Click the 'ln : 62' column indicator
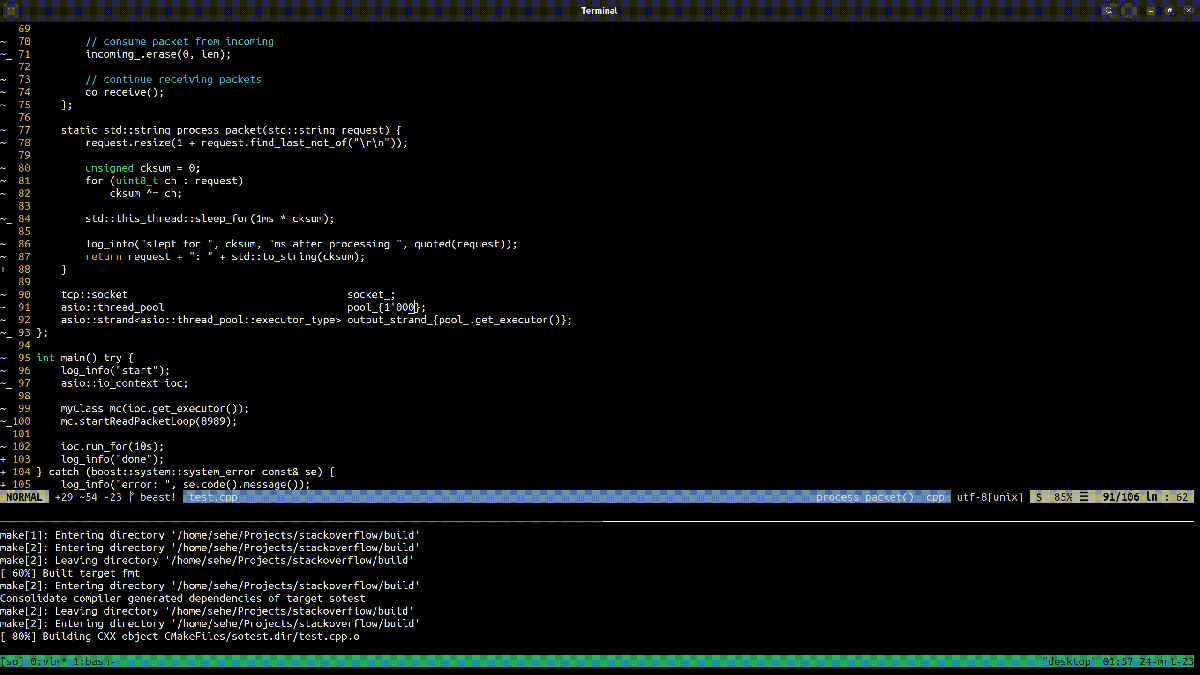Viewport: 1200px width, 675px height. pos(1168,497)
